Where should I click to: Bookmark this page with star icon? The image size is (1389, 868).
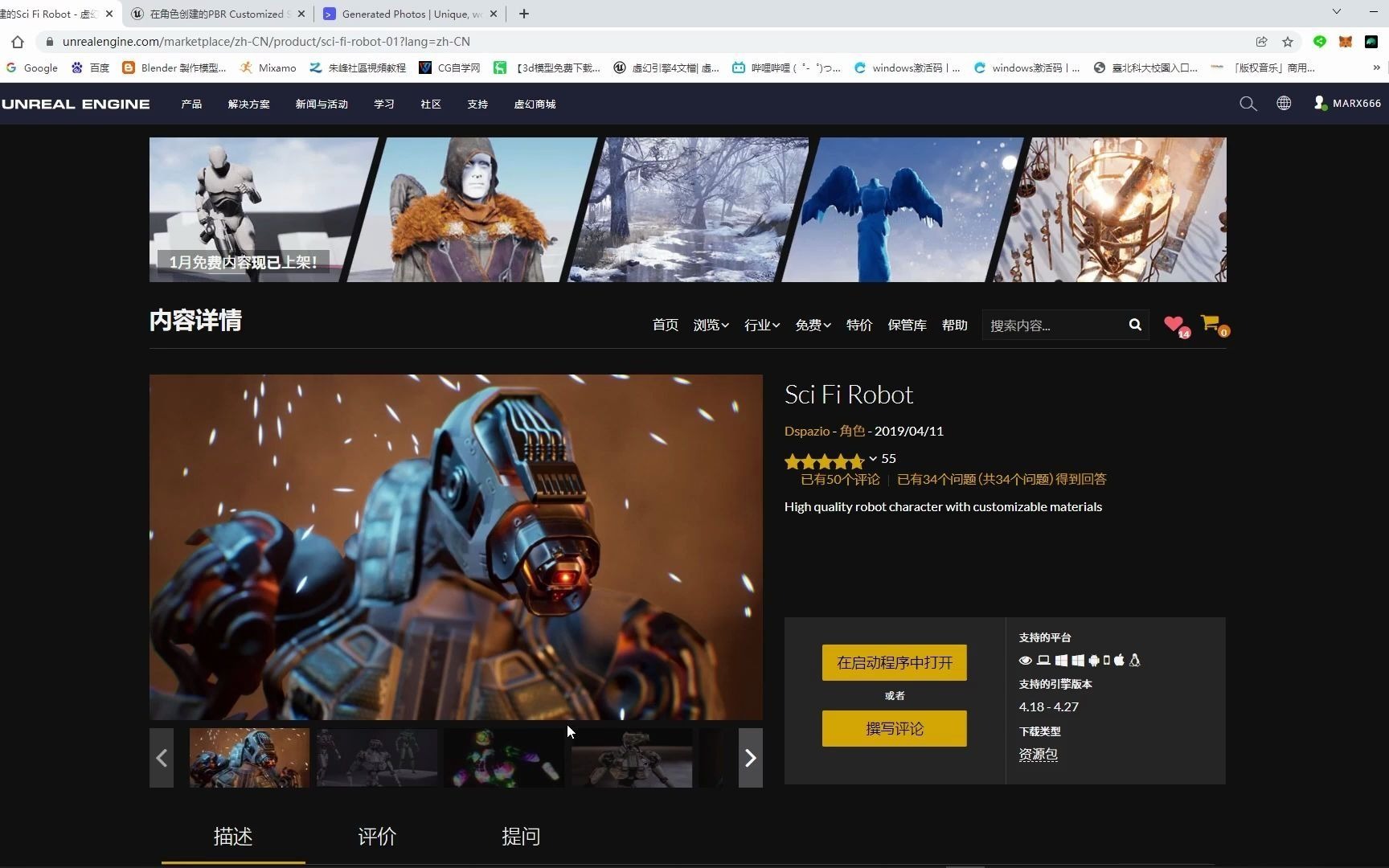[x=1288, y=42]
